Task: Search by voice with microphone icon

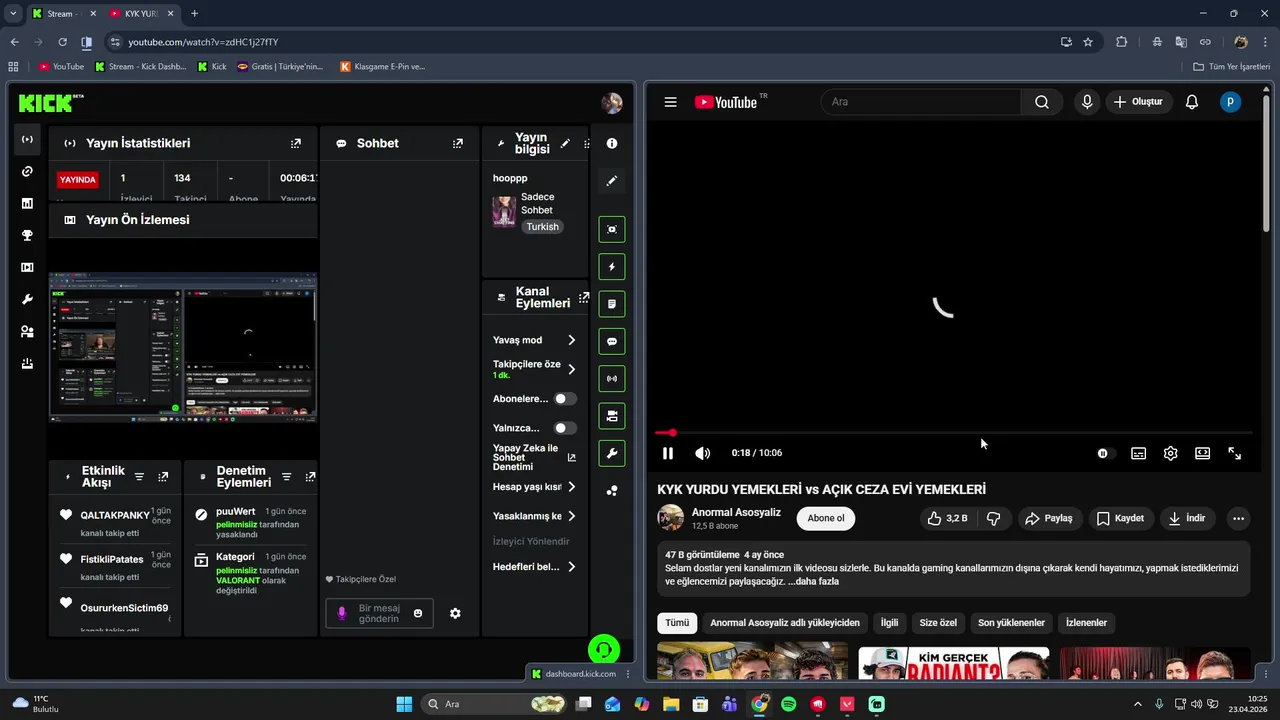Action: (x=1087, y=102)
